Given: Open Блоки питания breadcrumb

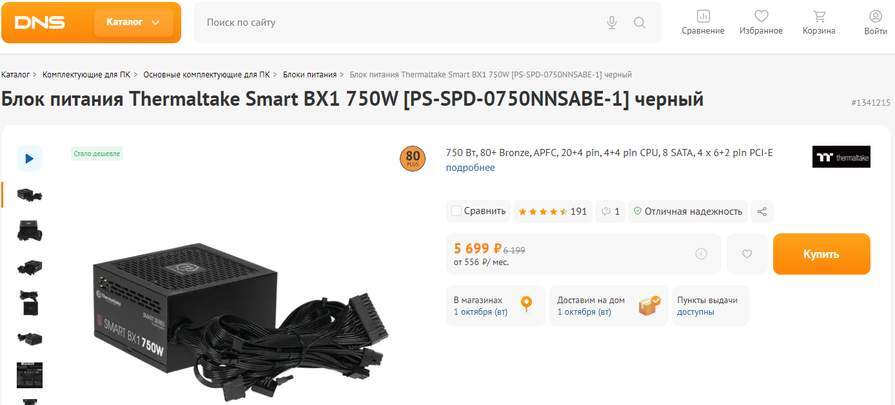Looking at the screenshot, I should click(x=309, y=75).
